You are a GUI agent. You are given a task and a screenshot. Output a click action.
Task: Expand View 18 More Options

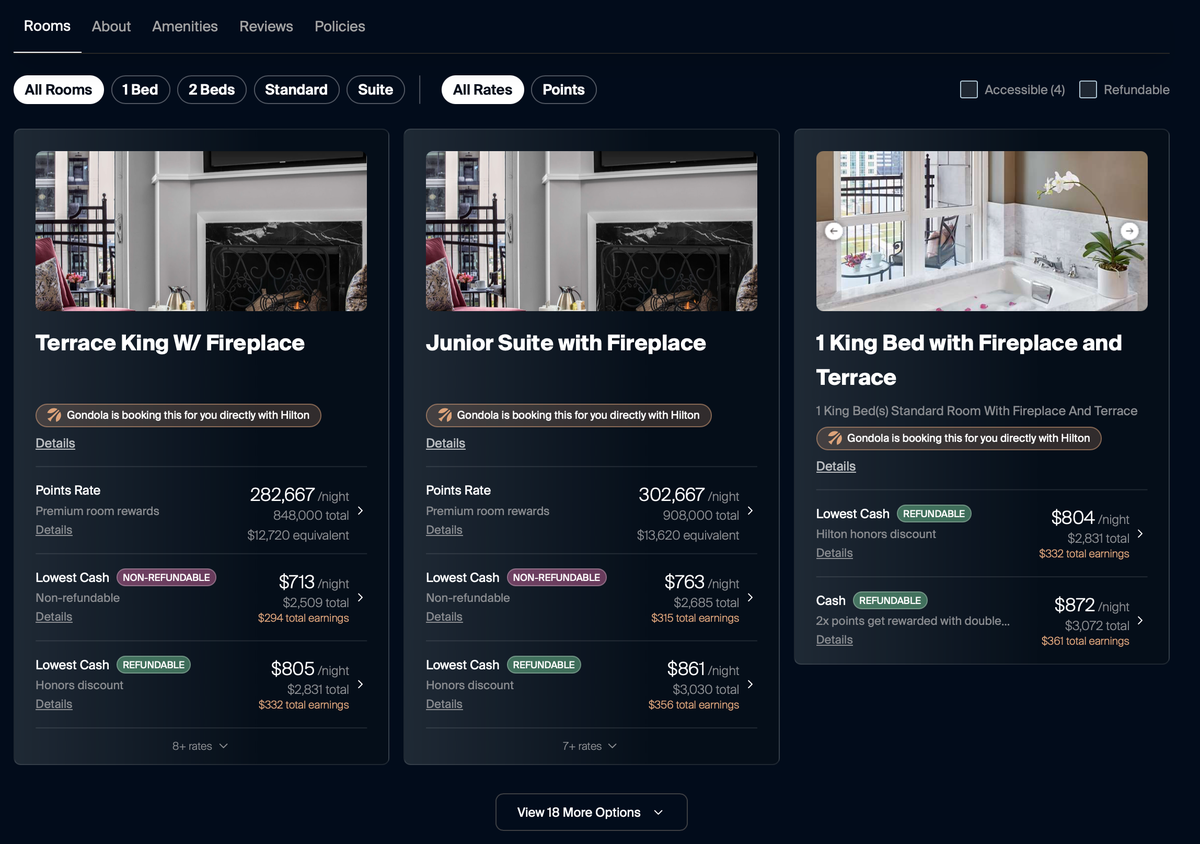(x=591, y=812)
